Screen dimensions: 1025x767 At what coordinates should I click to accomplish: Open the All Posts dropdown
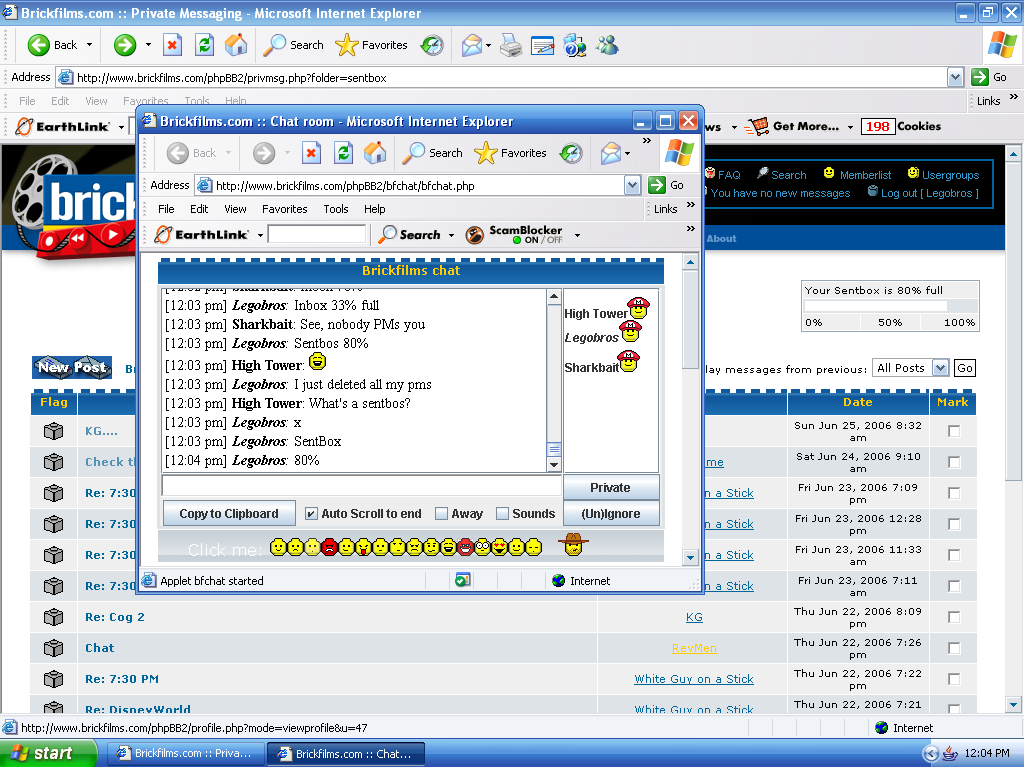939,368
